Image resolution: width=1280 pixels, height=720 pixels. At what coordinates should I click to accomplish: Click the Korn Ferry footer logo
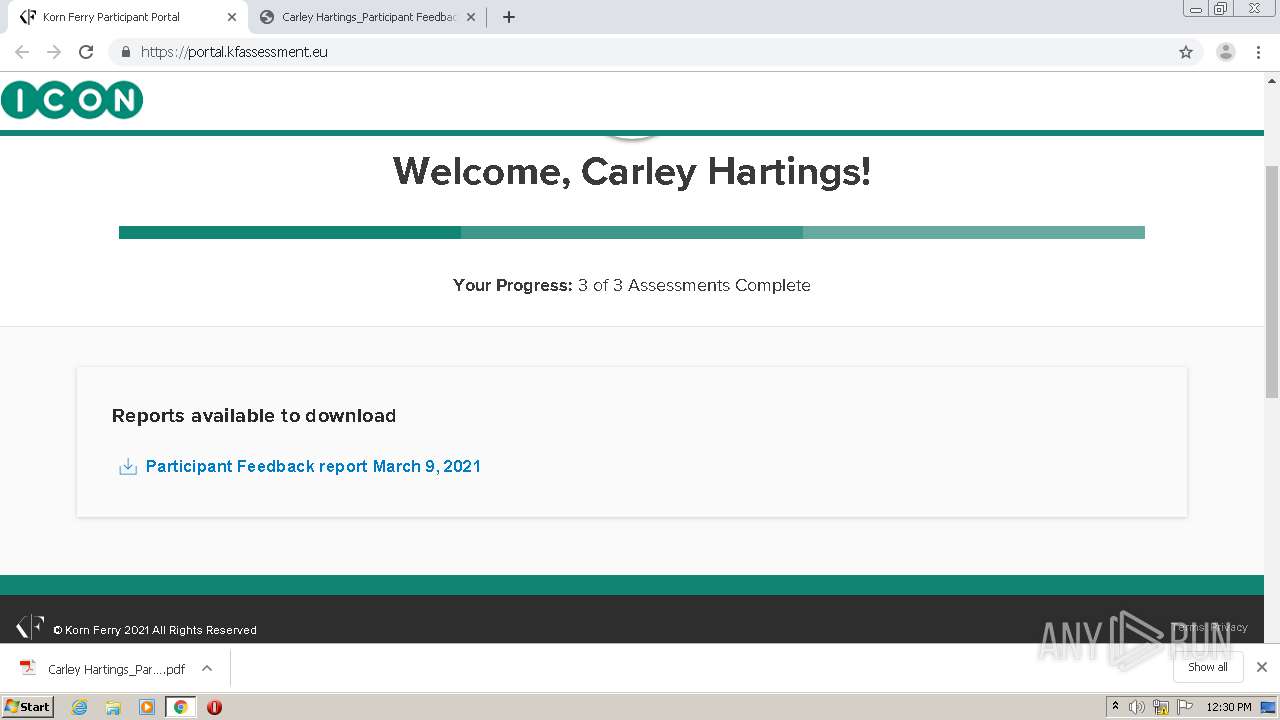click(x=30, y=627)
